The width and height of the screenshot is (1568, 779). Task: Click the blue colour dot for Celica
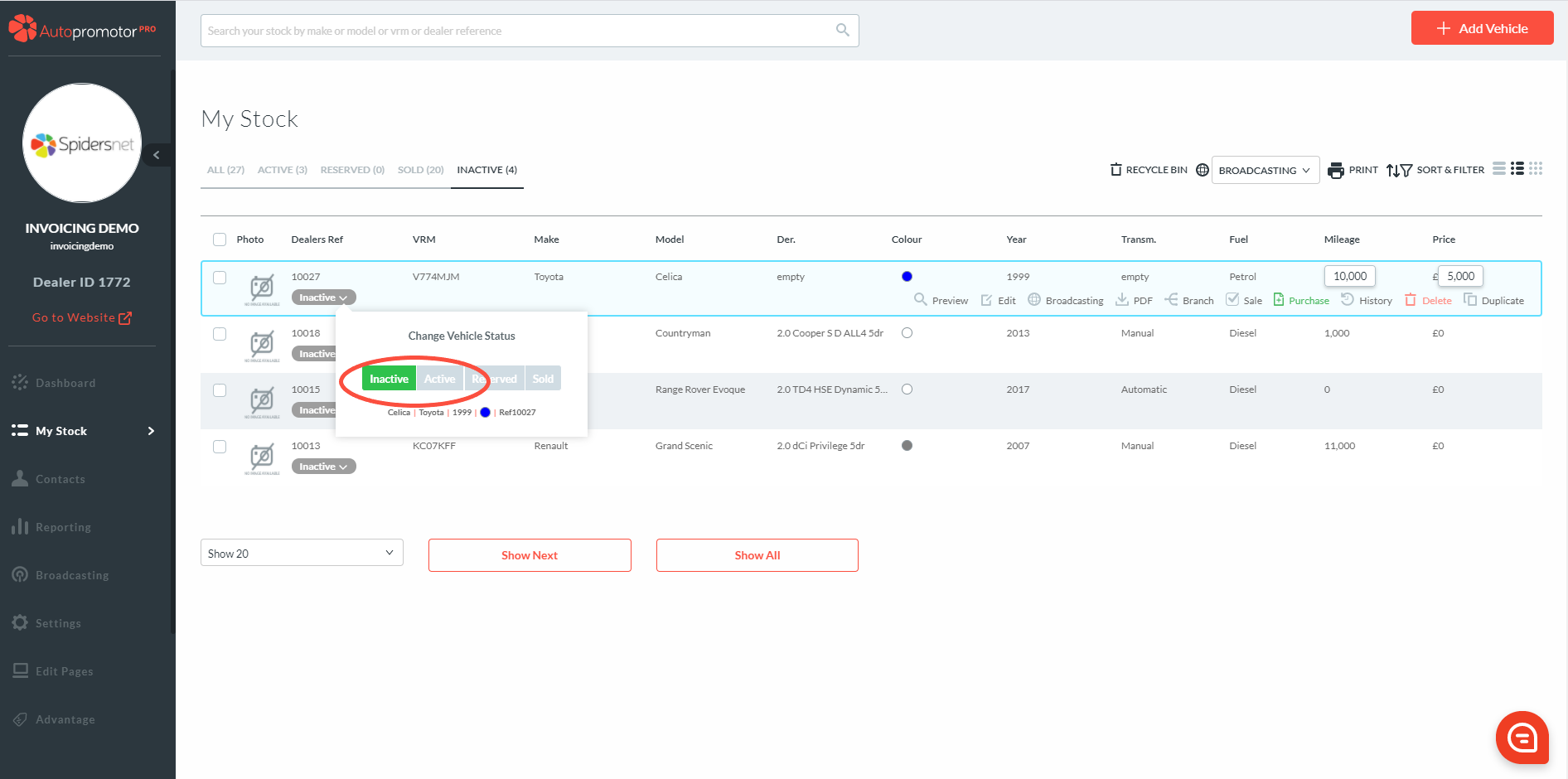(x=907, y=277)
